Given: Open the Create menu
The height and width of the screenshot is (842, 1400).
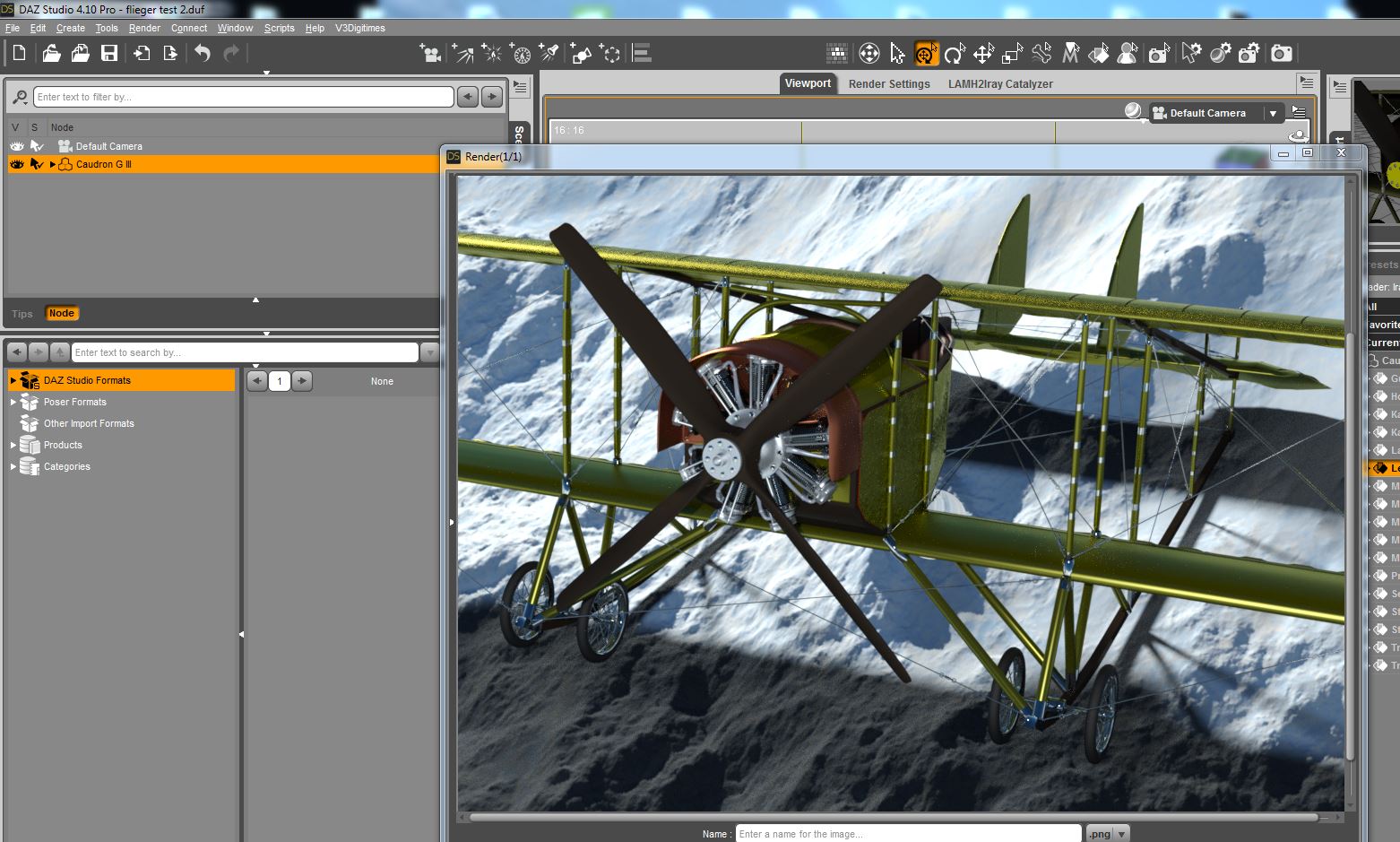Looking at the screenshot, I should pyautogui.click(x=71, y=28).
